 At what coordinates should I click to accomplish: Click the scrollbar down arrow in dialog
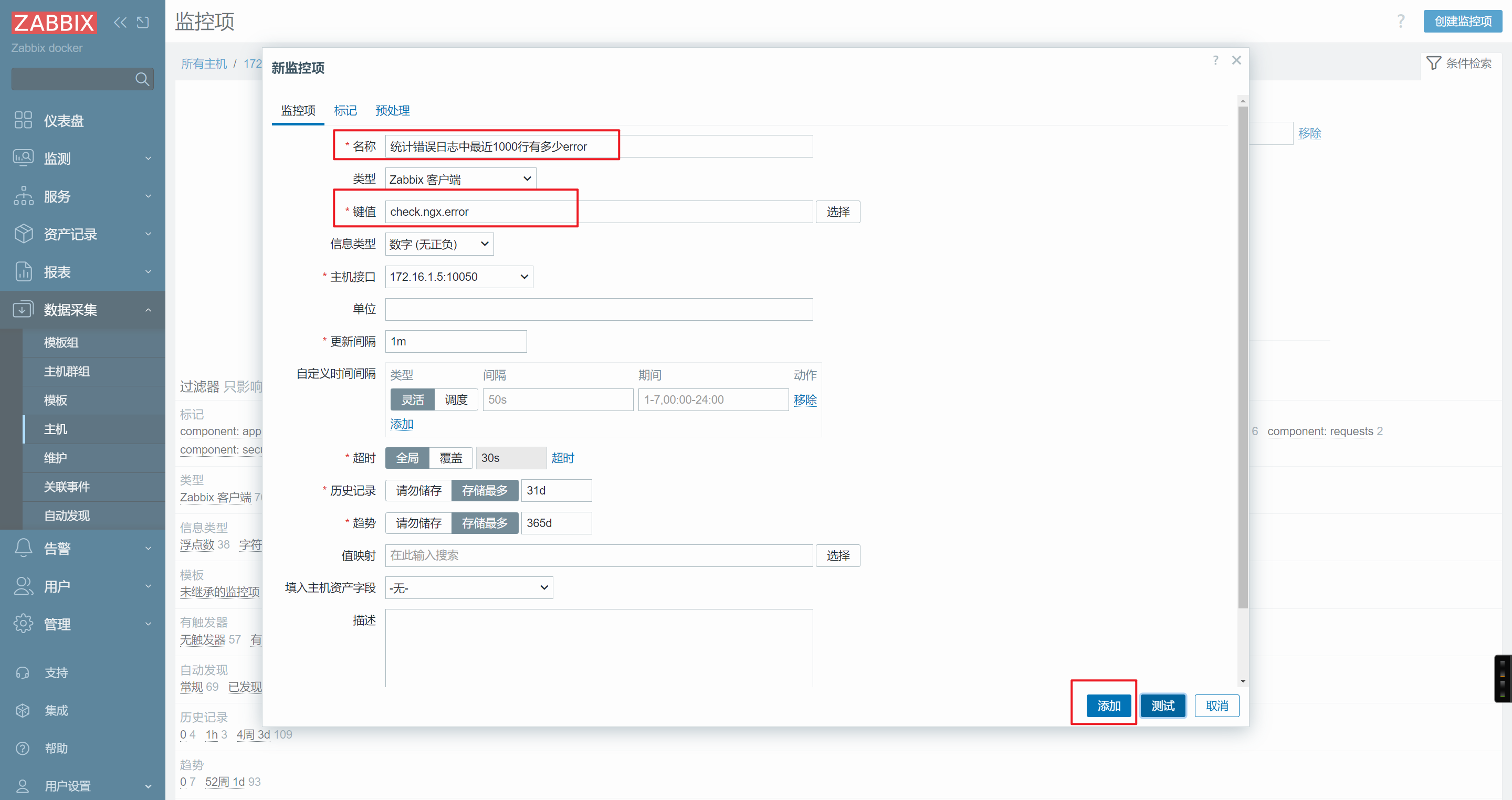pos(1243,681)
